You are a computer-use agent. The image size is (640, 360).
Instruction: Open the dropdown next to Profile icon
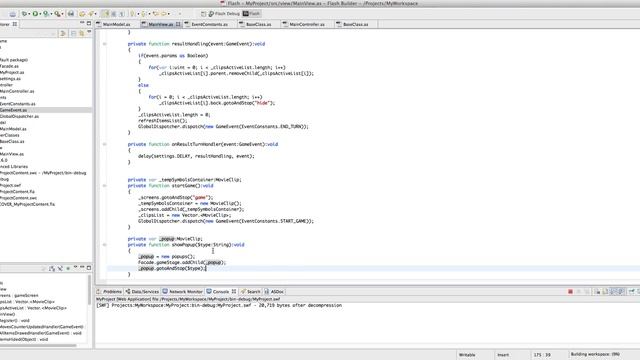point(51,14)
